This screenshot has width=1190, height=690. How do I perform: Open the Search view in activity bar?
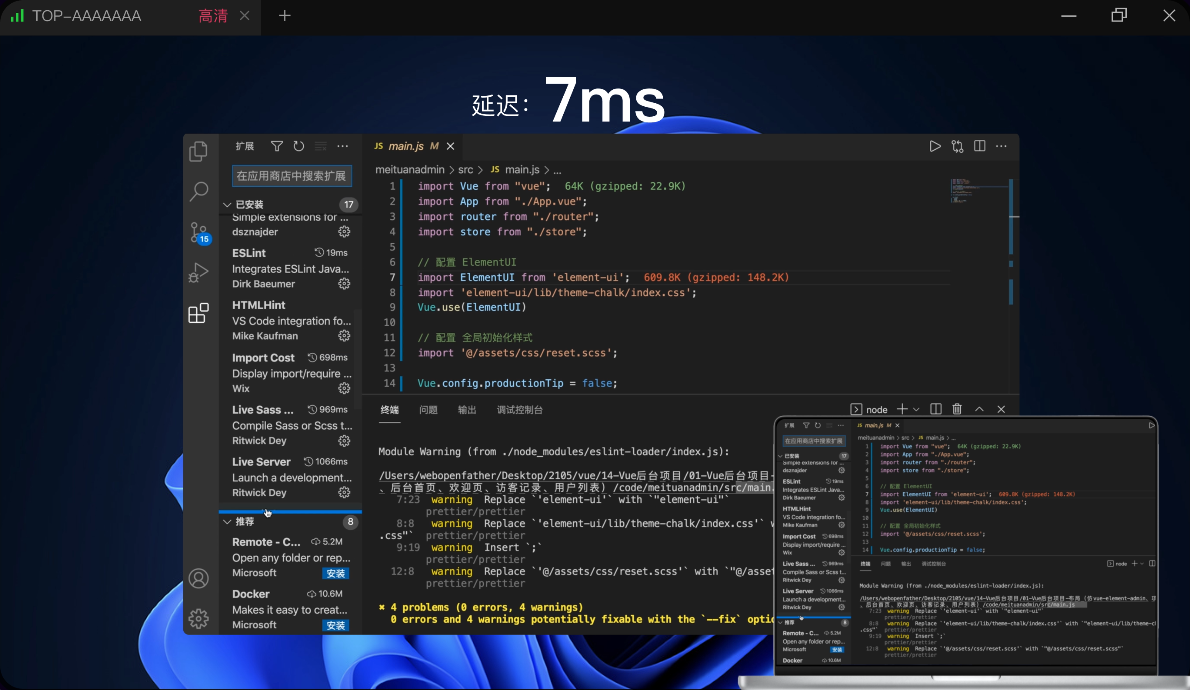coord(199,191)
